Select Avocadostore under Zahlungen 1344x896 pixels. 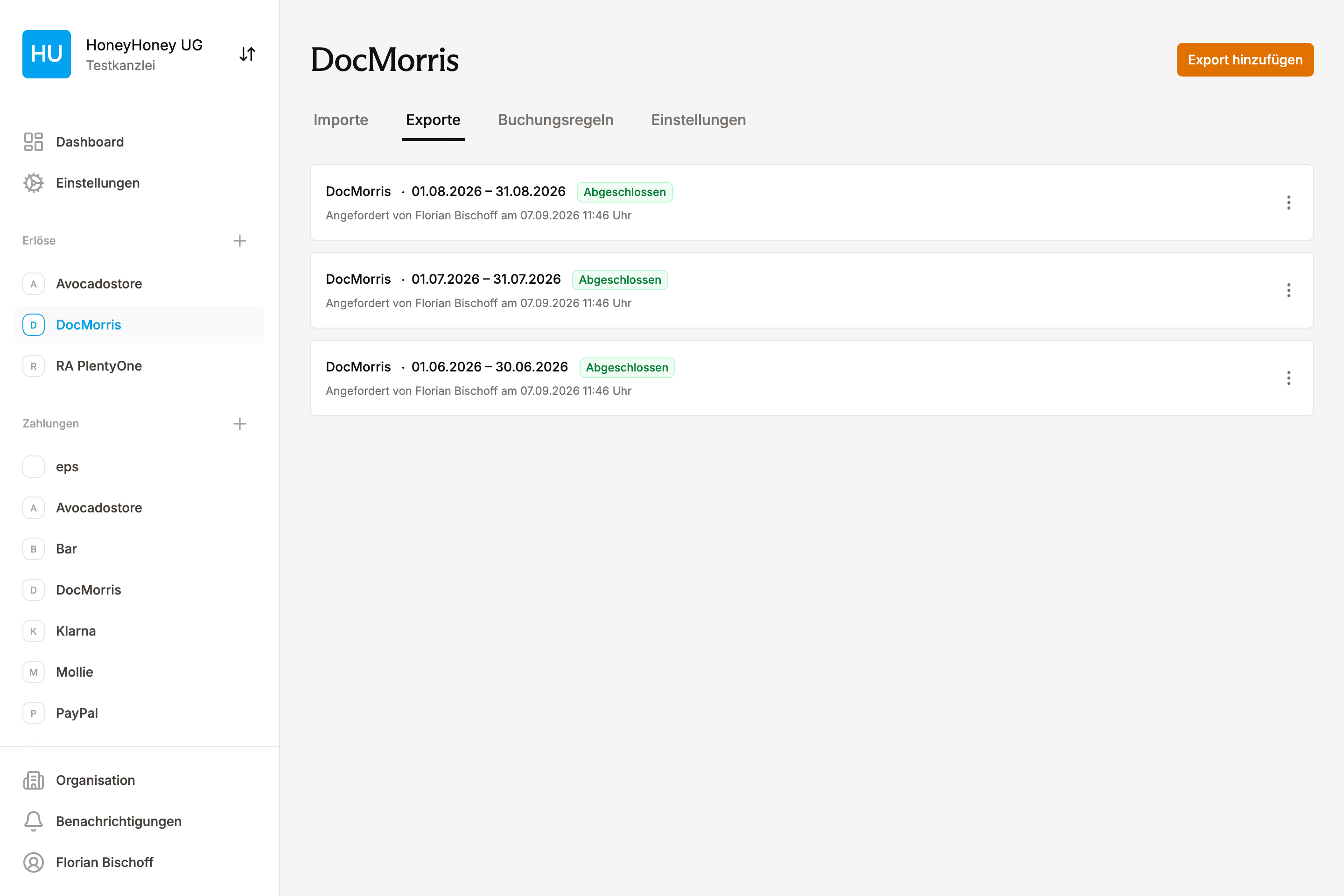tap(140, 507)
